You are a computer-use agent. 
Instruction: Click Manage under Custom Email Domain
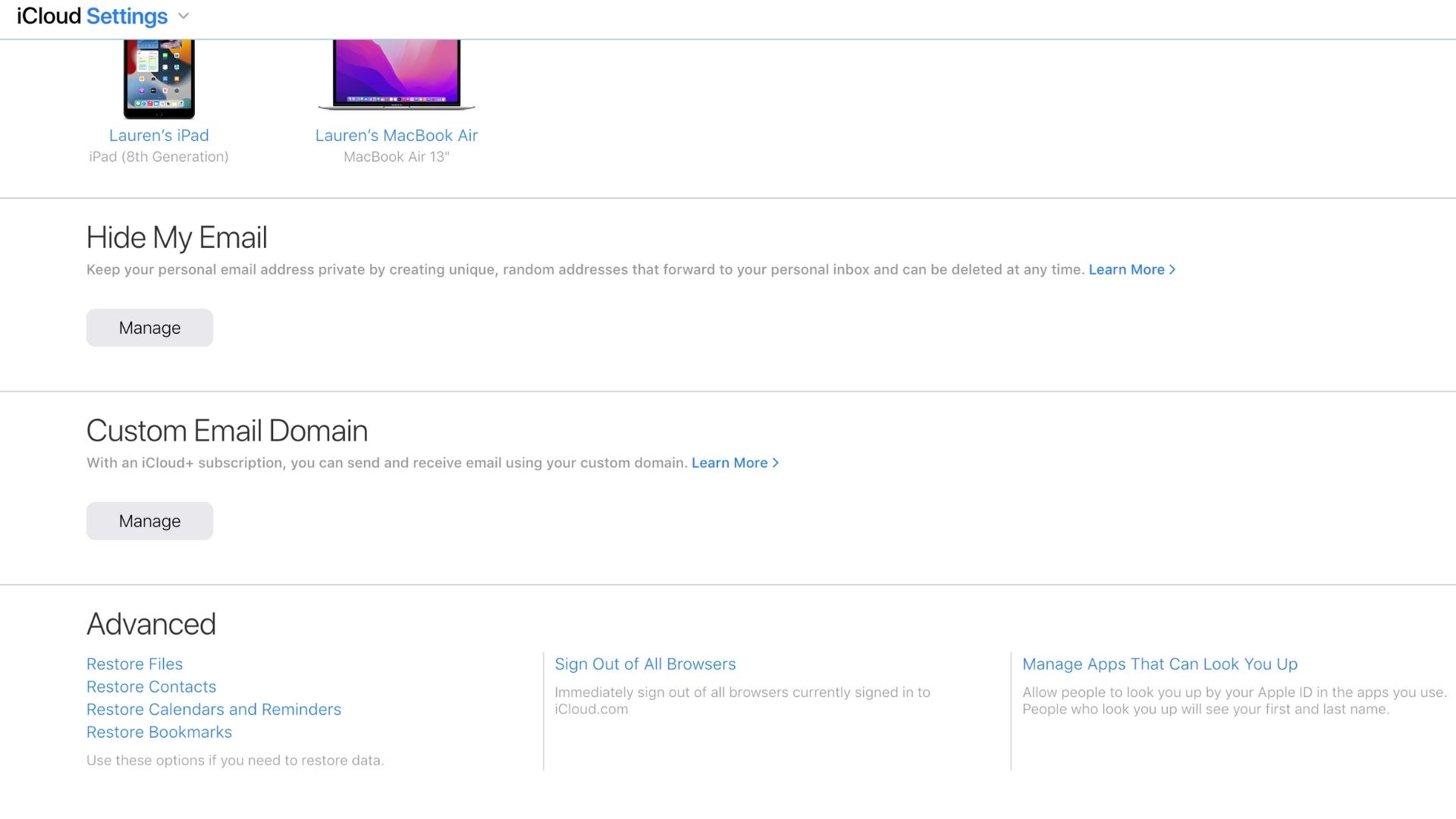149,521
